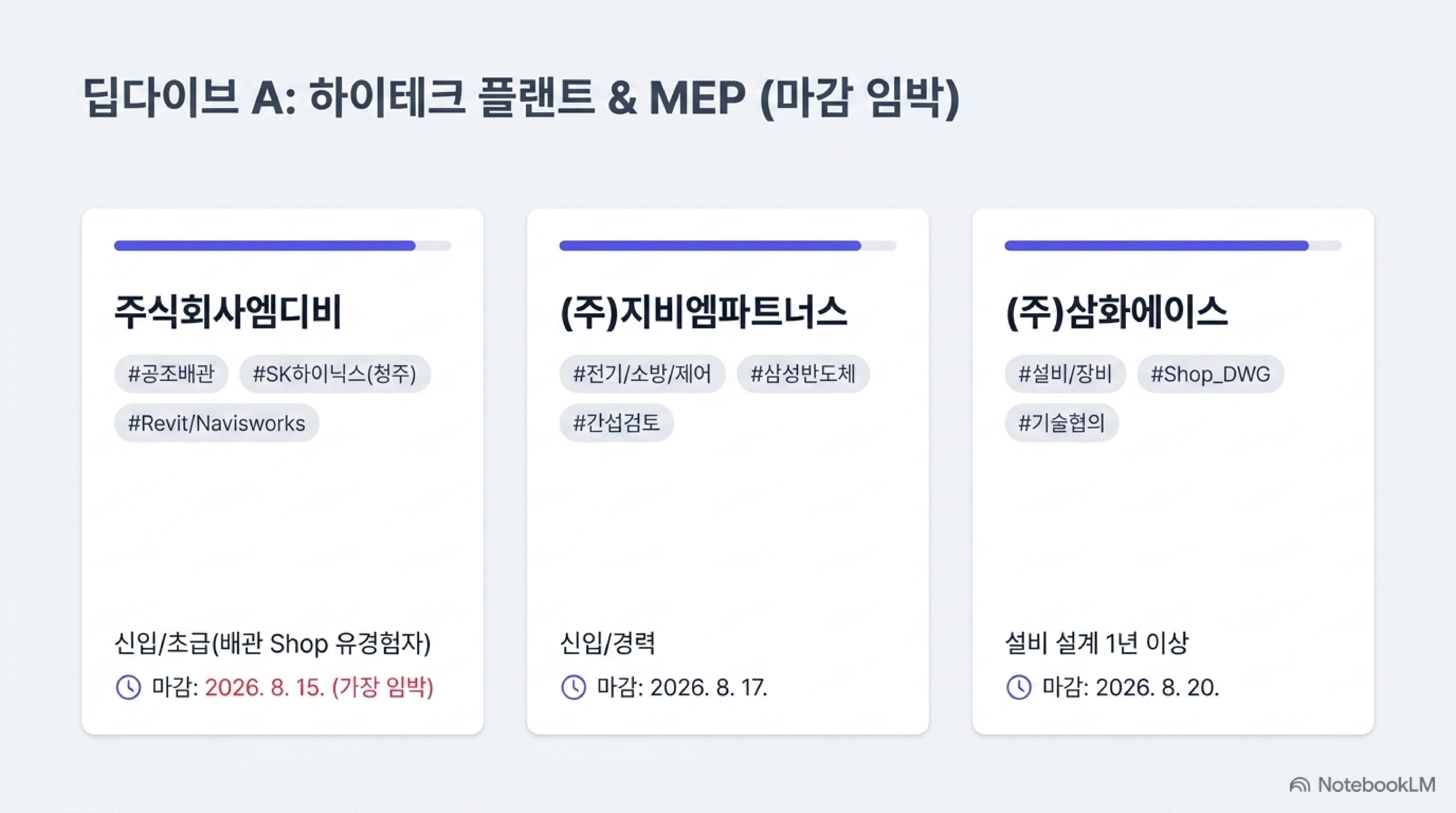Click the clock icon beside the 2026. 8. 20. deadline
Screen dimensions: 1456x813
tap(1019, 687)
